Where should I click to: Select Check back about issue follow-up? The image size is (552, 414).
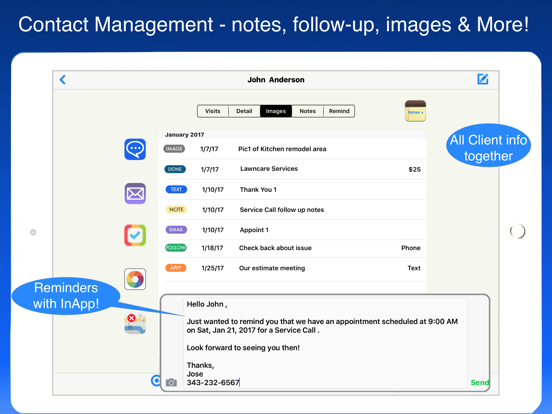293,248
